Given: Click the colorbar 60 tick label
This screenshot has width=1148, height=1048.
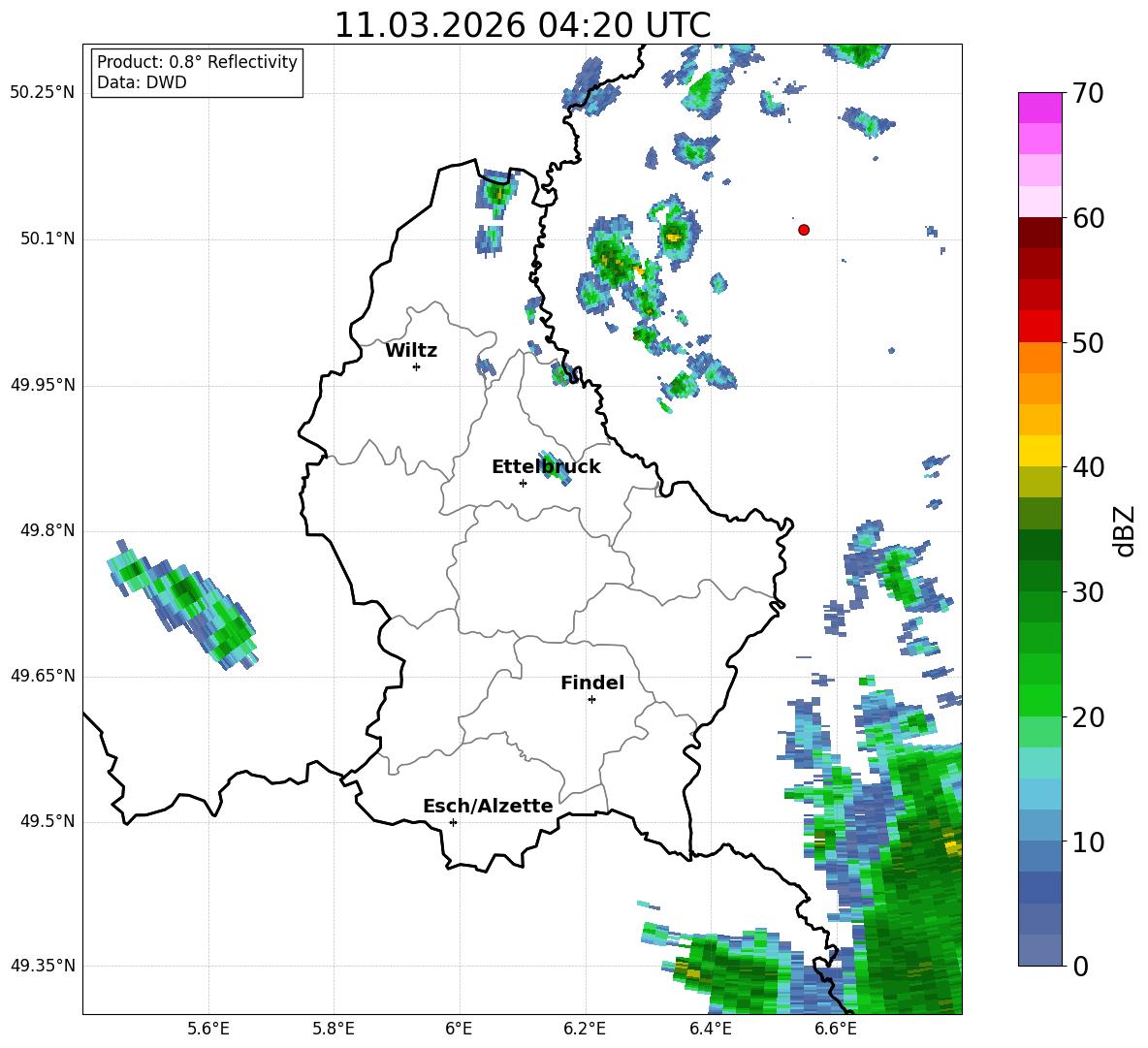Looking at the screenshot, I should (1089, 218).
